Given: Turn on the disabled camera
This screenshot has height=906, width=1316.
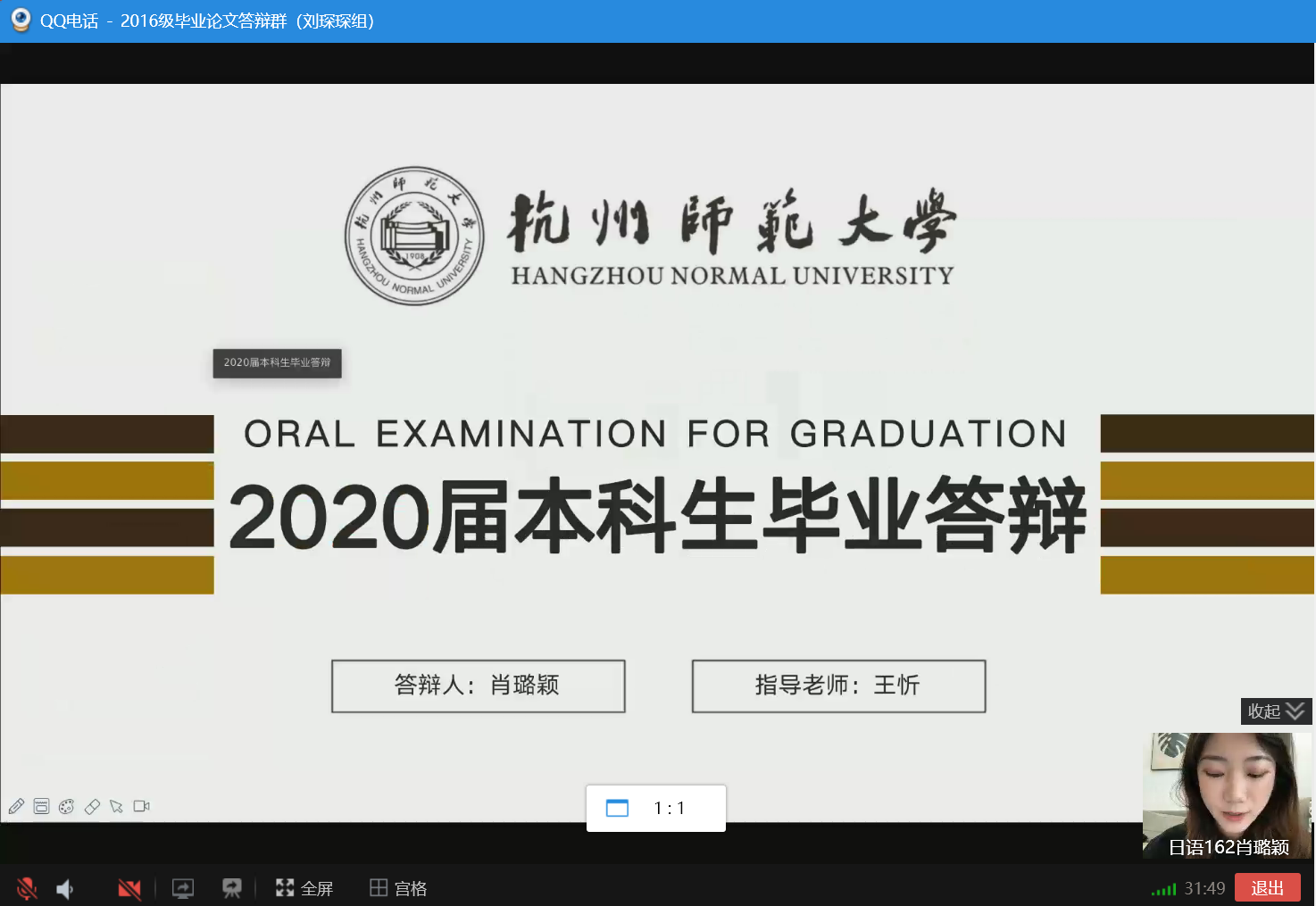Looking at the screenshot, I should 129,888.
